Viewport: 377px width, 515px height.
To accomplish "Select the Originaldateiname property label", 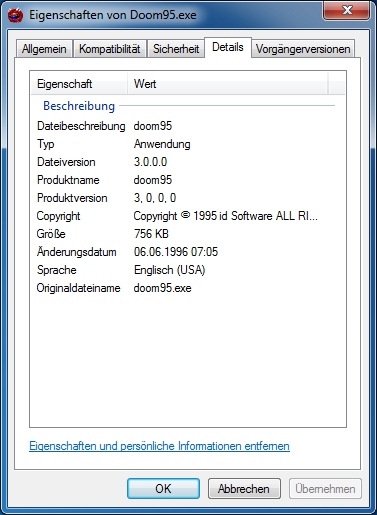I will (x=78, y=288).
